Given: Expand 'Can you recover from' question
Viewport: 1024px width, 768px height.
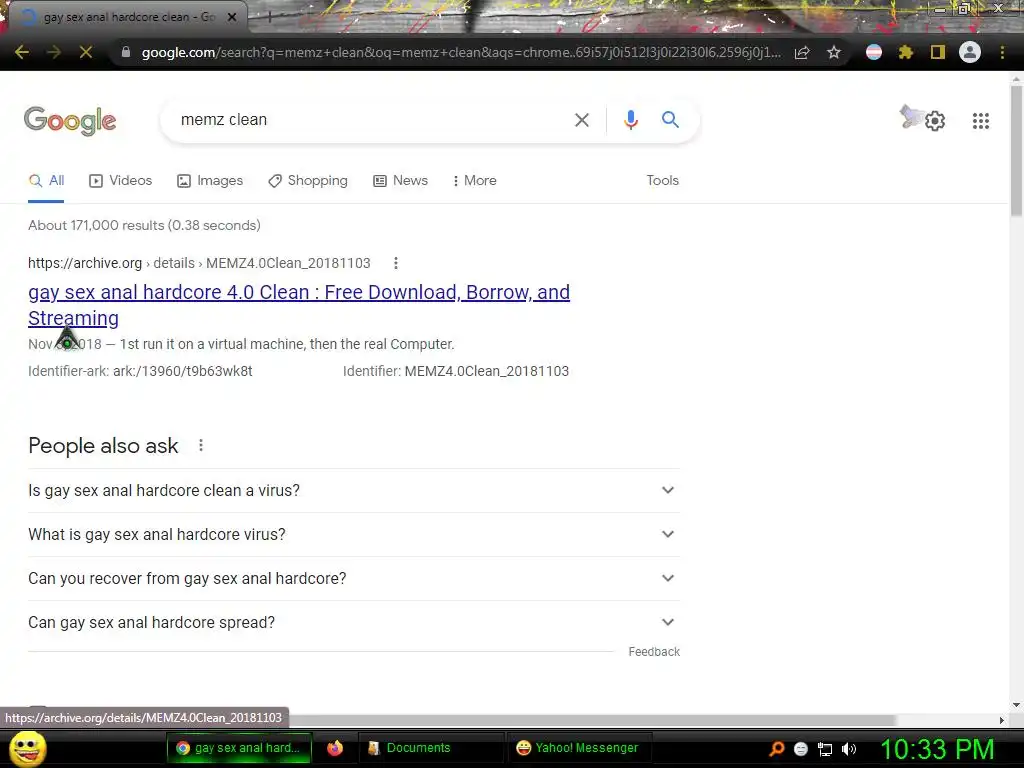Looking at the screenshot, I should pyautogui.click(x=353, y=579).
